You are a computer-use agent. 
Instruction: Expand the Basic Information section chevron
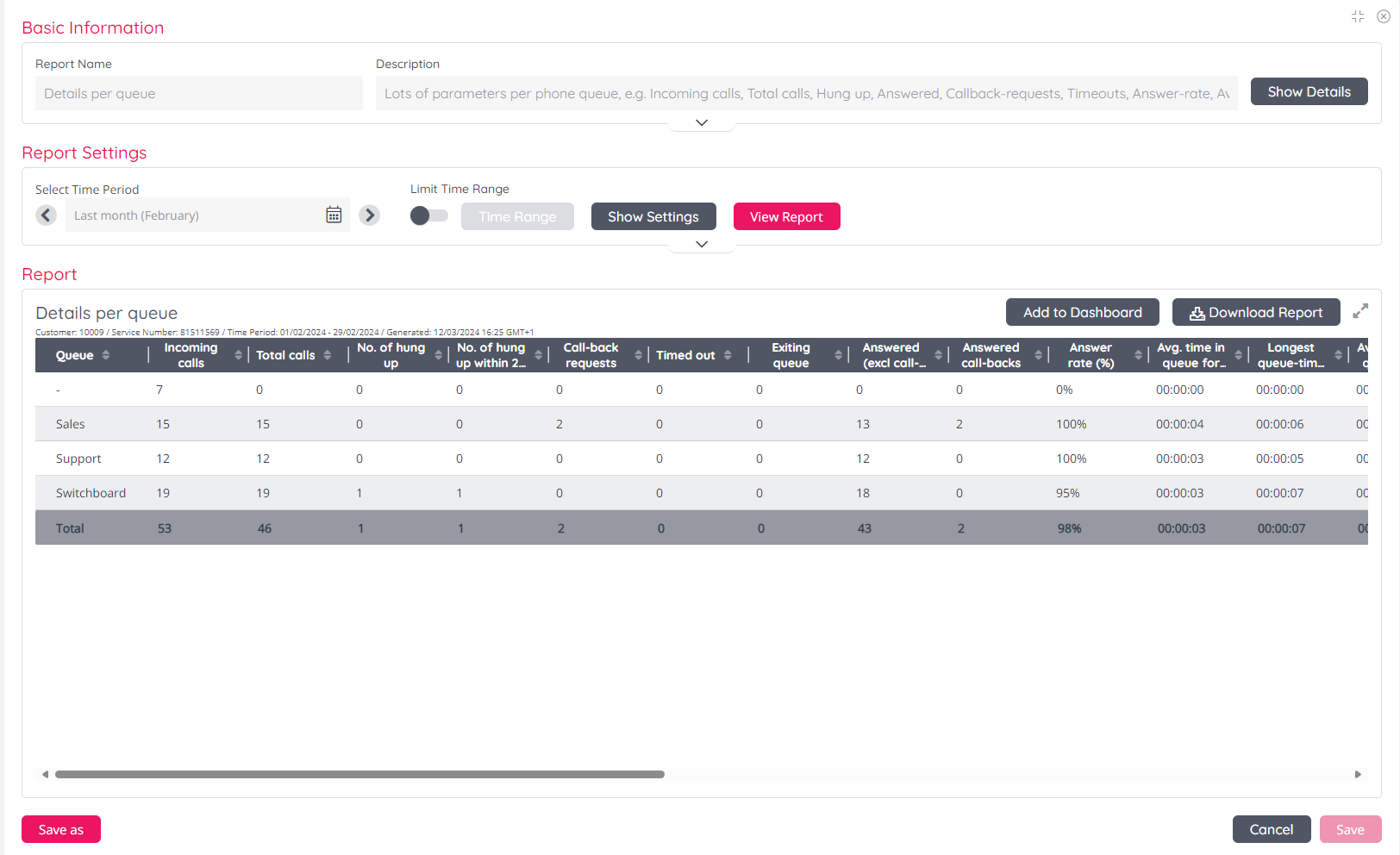702,123
